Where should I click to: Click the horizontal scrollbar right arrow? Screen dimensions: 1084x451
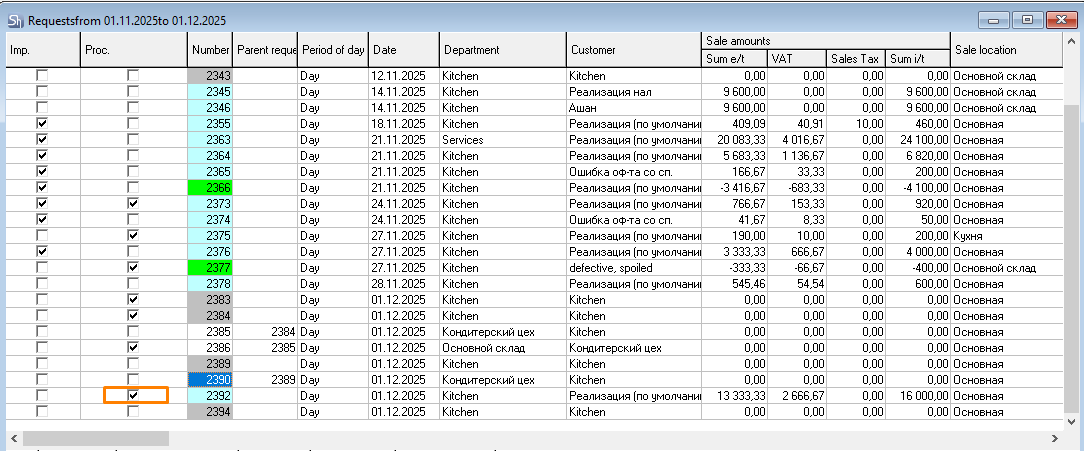point(1055,438)
